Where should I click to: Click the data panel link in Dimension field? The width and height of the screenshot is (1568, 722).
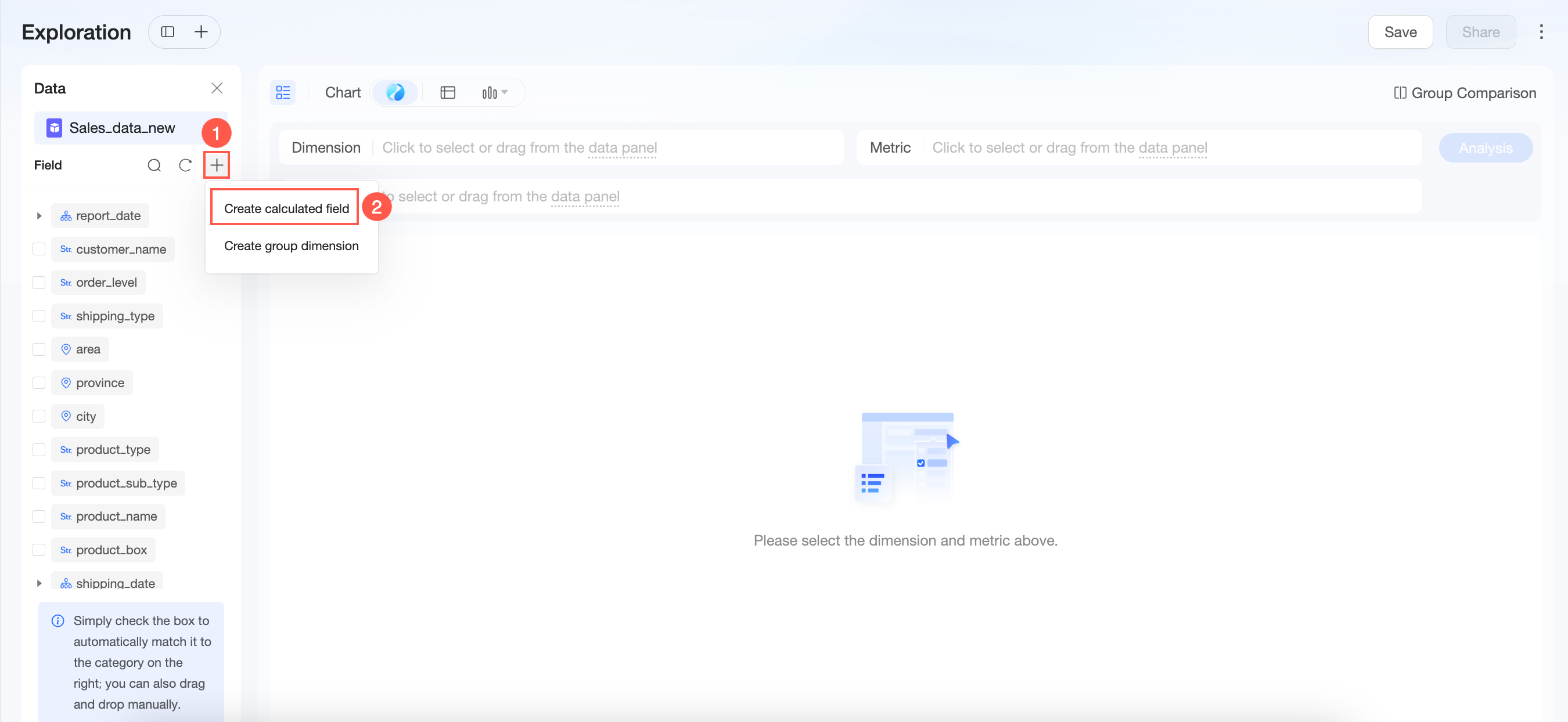click(622, 148)
